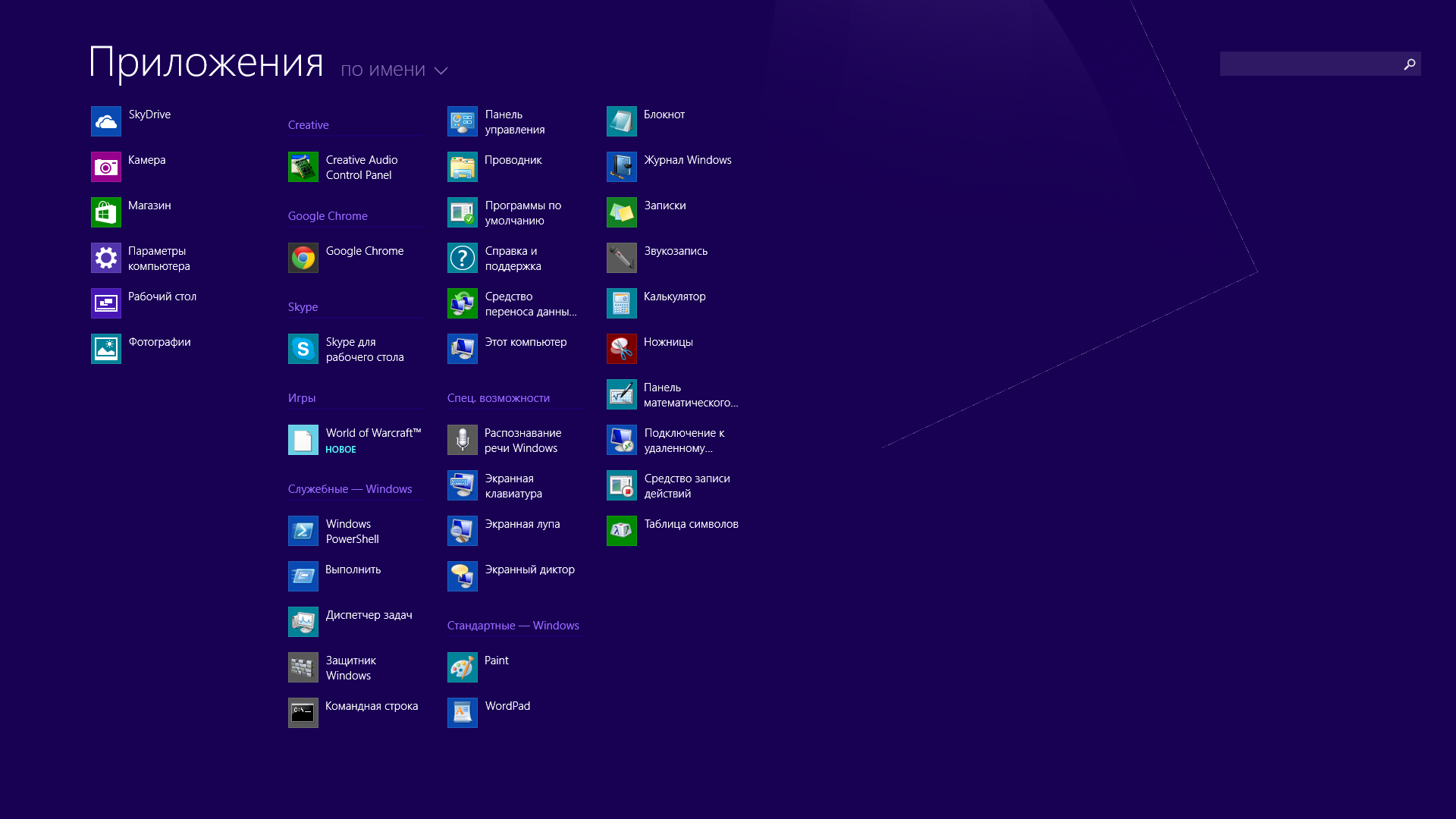Viewport: 1456px width, 819px height.
Task: Click the 'Спец. возможности' category heading
Action: click(498, 398)
